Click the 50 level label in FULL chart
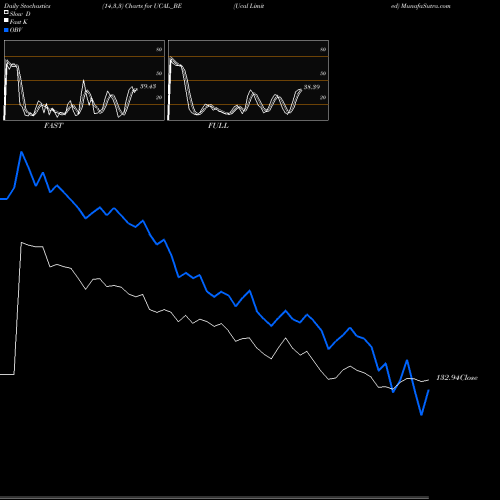Screen dimensions: 500x500 (x=323, y=73)
